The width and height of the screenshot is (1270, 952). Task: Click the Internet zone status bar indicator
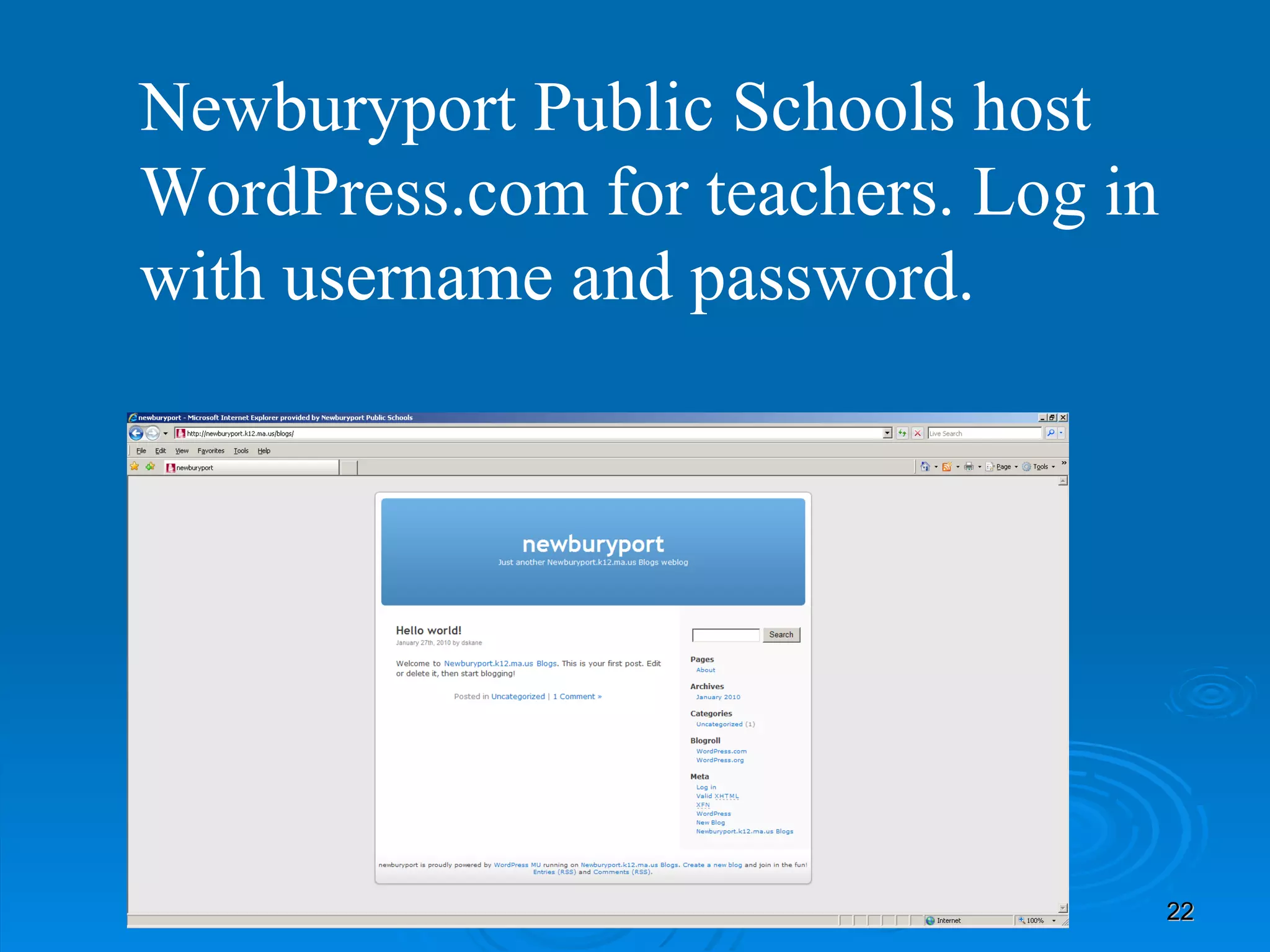[968, 920]
